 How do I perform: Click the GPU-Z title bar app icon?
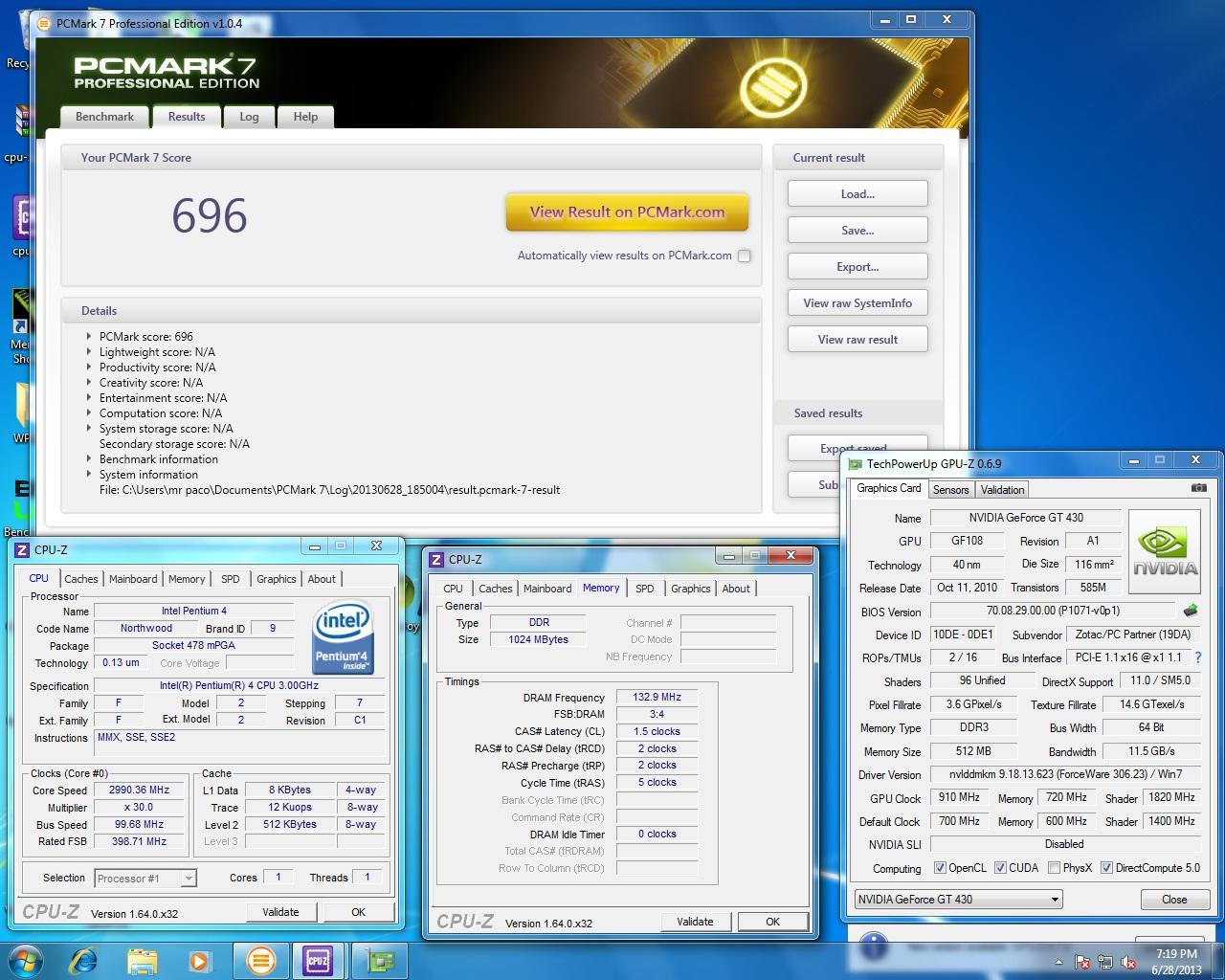(x=855, y=464)
